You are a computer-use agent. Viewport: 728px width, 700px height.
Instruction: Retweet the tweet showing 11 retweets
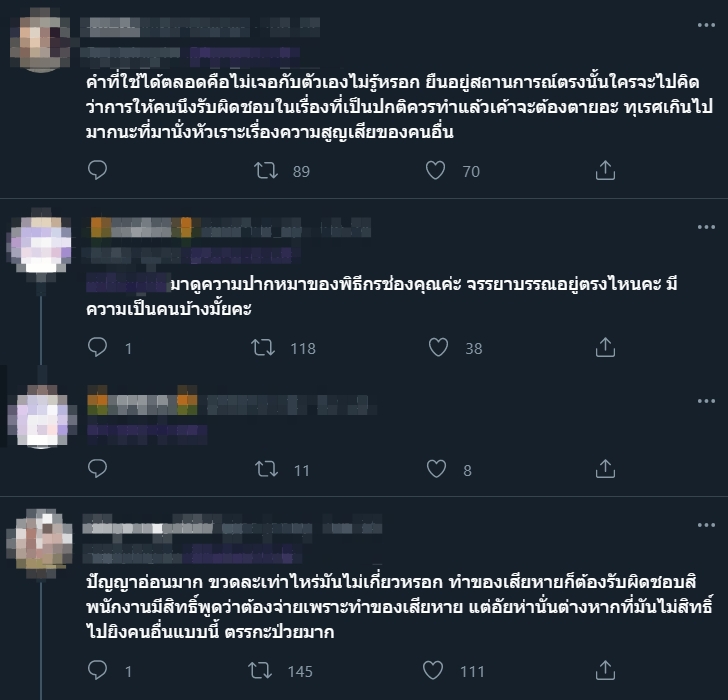click(x=266, y=469)
